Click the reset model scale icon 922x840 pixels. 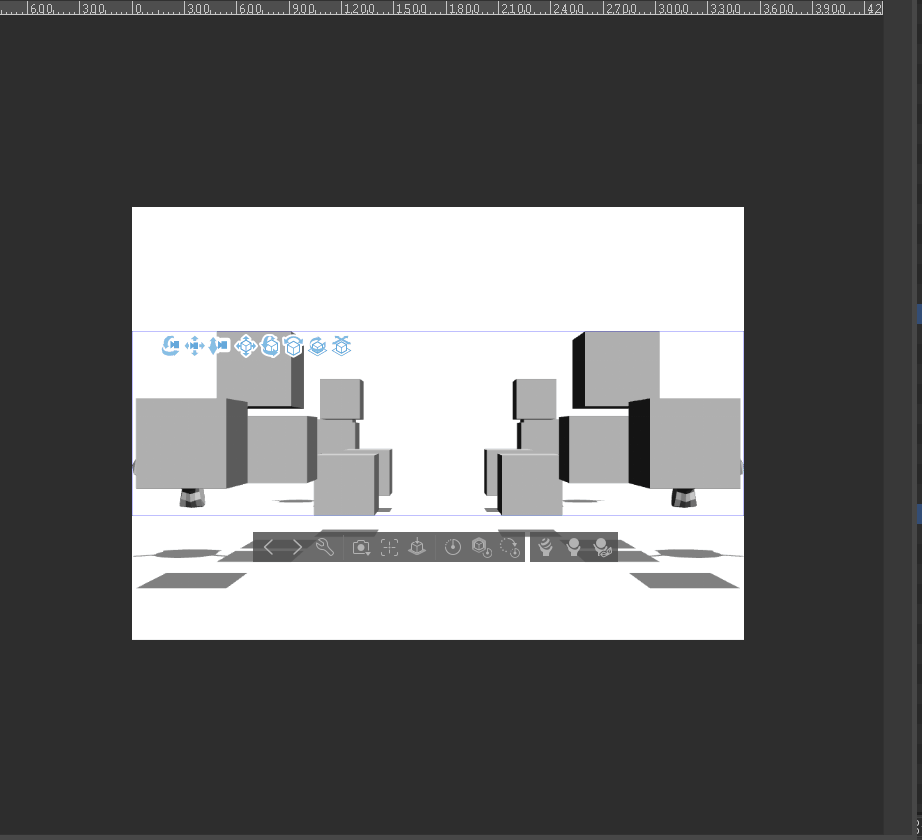453,547
